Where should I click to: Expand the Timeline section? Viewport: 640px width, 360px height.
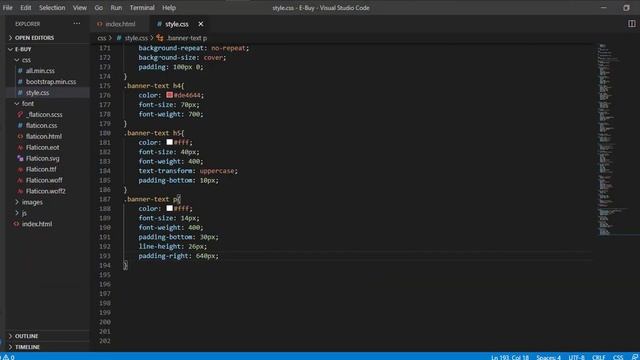47,347
